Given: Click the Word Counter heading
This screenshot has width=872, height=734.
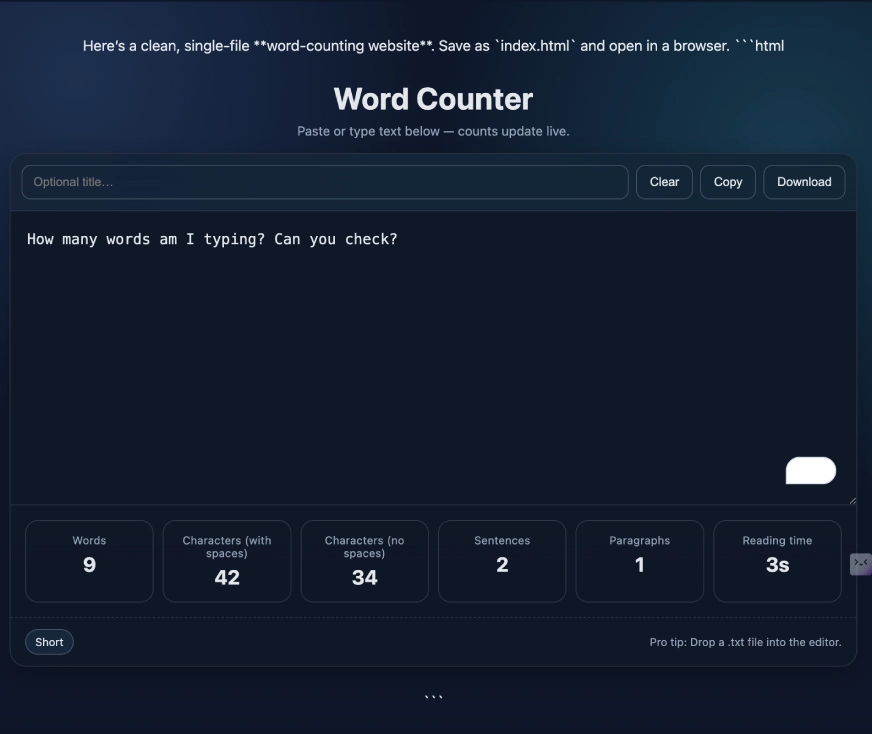Looking at the screenshot, I should [433, 99].
